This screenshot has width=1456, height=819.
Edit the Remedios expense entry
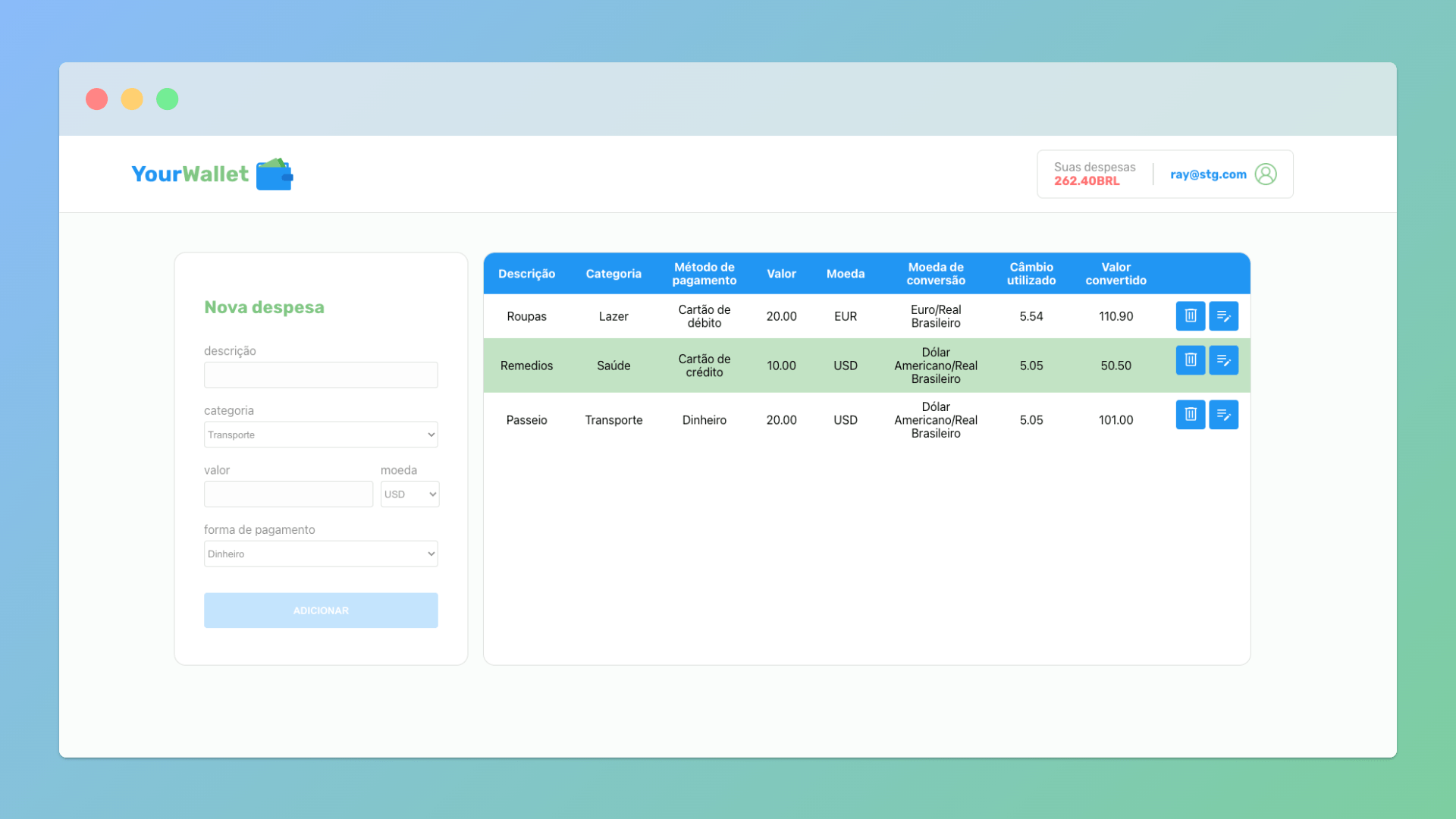[1223, 360]
